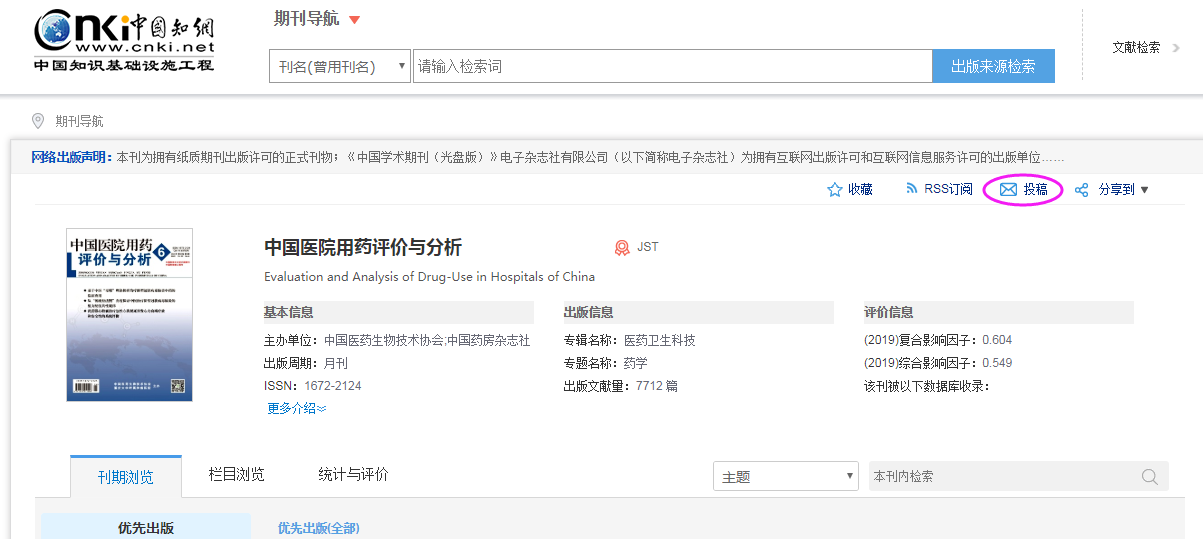Click the RSS订阅 link
Viewport: 1203px width, 539px height.
948,189
